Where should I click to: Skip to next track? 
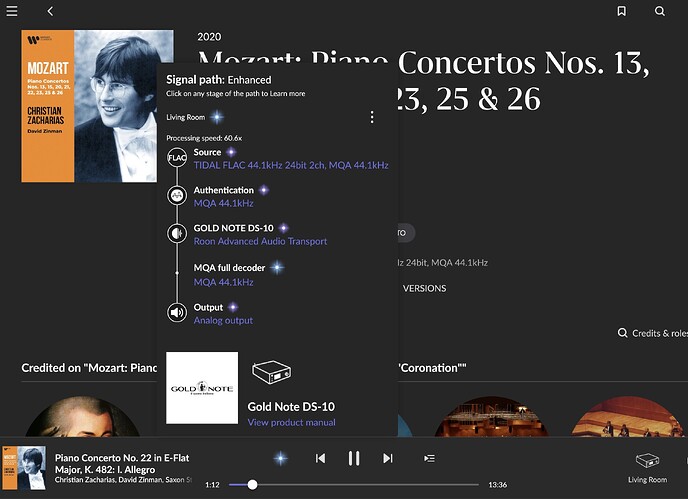(387, 459)
